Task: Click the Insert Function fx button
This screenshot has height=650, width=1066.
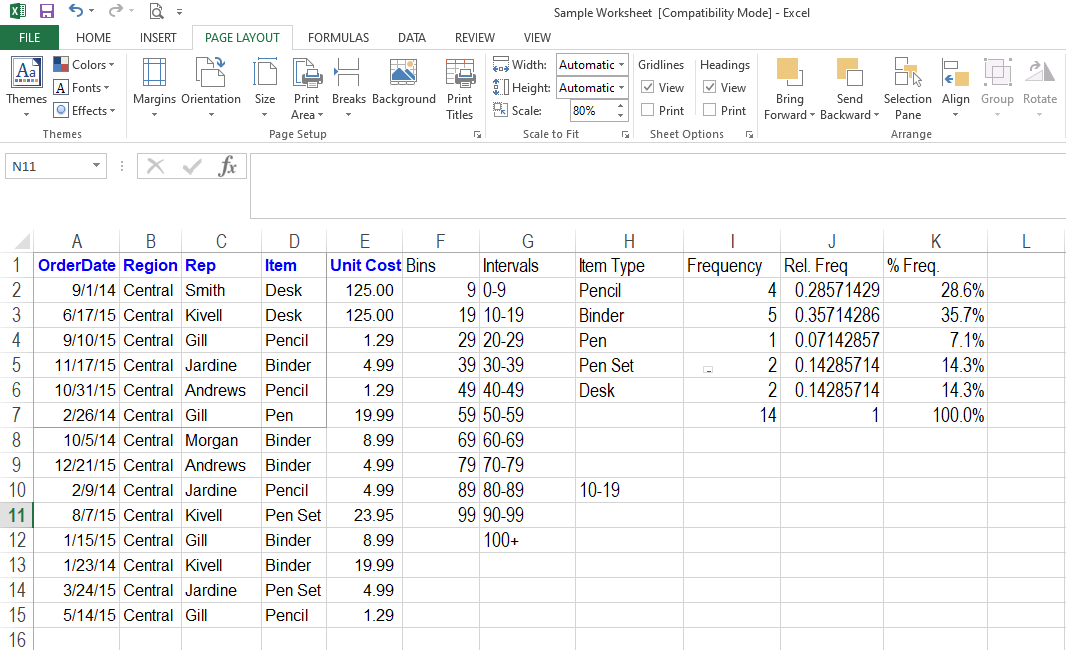Action: click(228, 166)
